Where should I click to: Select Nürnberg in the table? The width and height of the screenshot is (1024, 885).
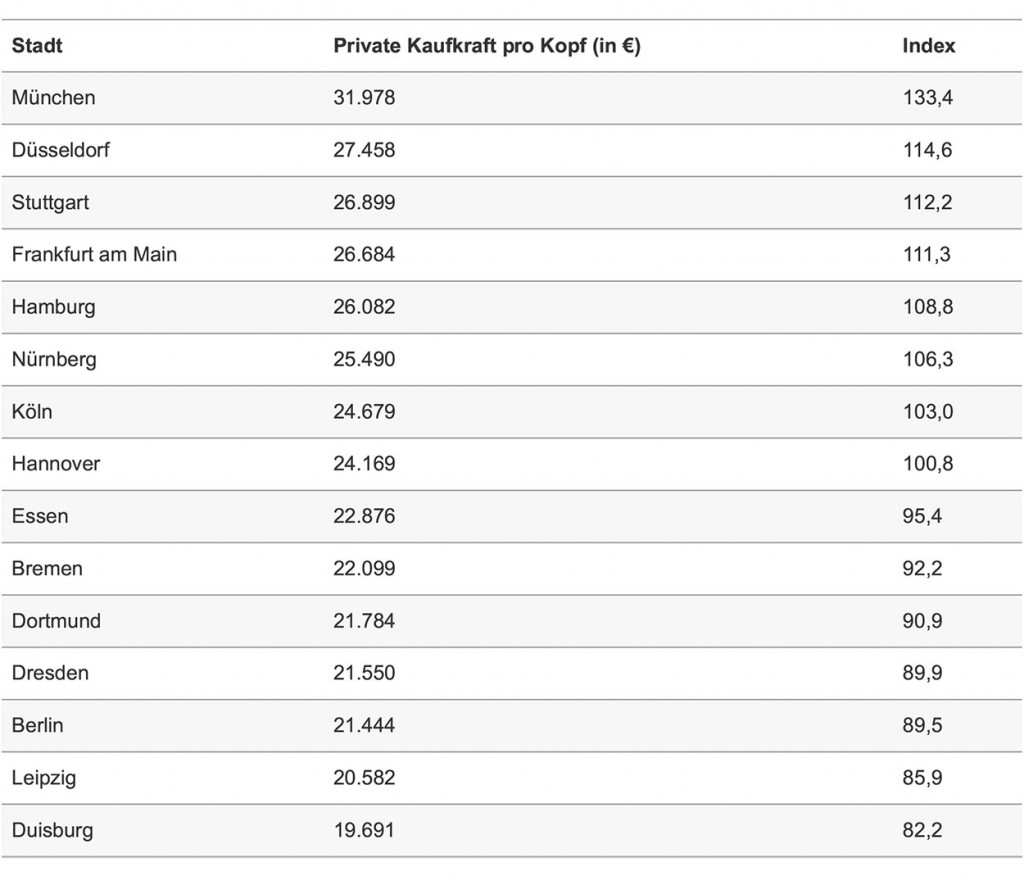[54, 359]
